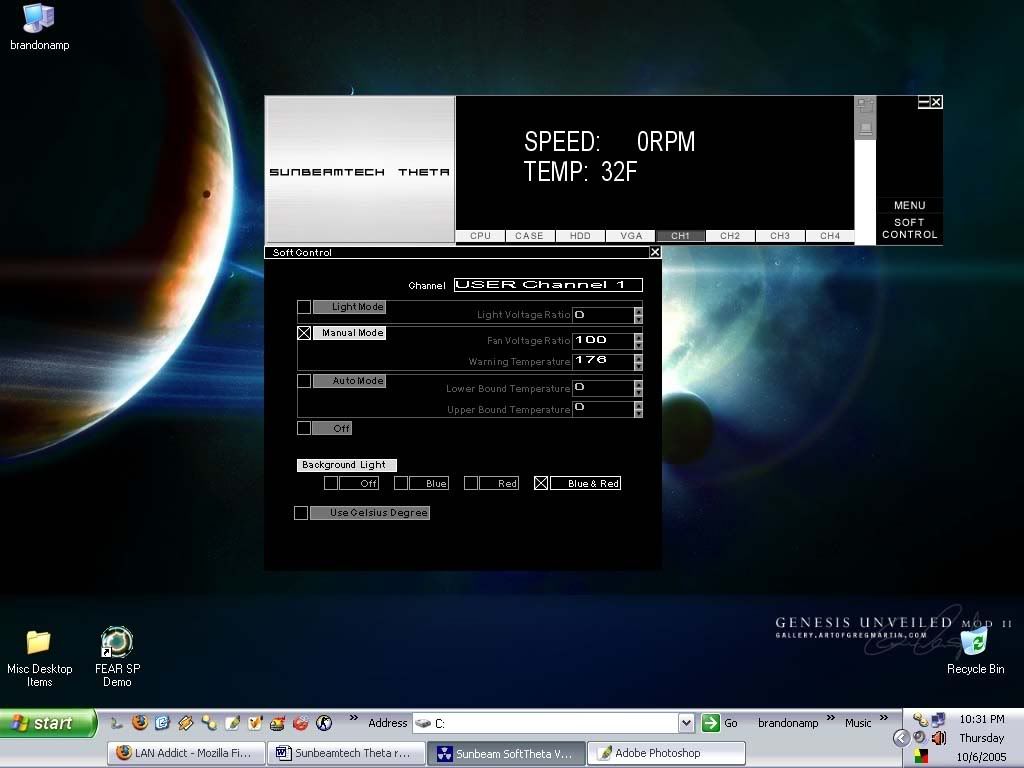Click the network diagram icon in Theta panel
This screenshot has height=768, width=1024.
pos(865,104)
